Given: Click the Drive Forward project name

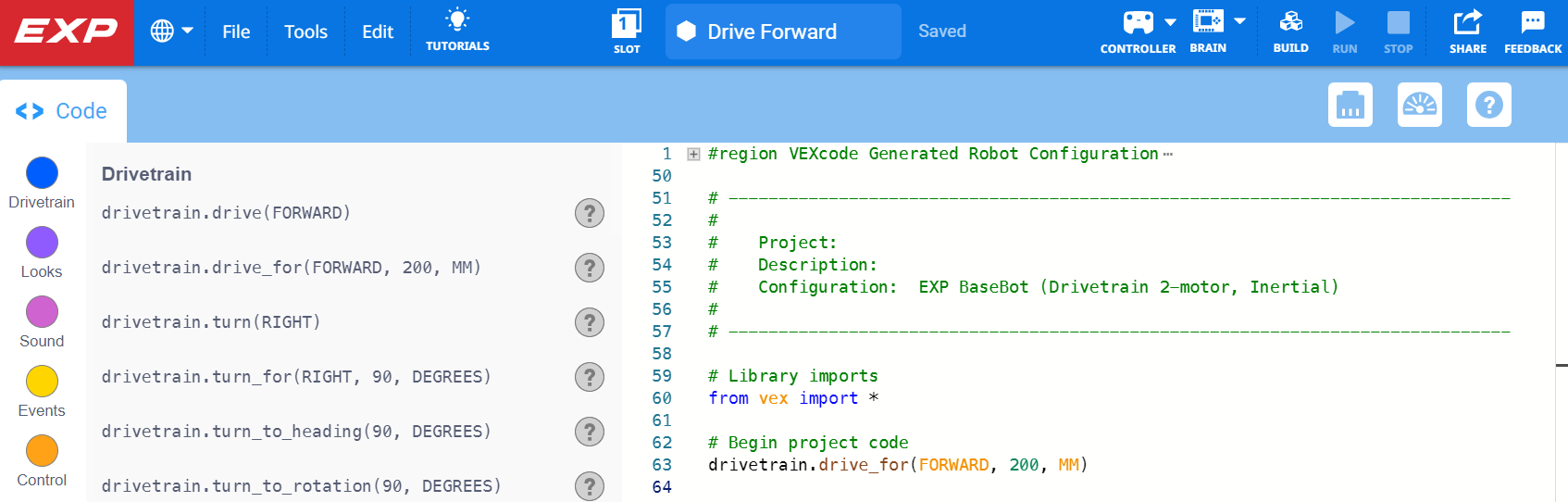Looking at the screenshot, I should pyautogui.click(x=772, y=31).
